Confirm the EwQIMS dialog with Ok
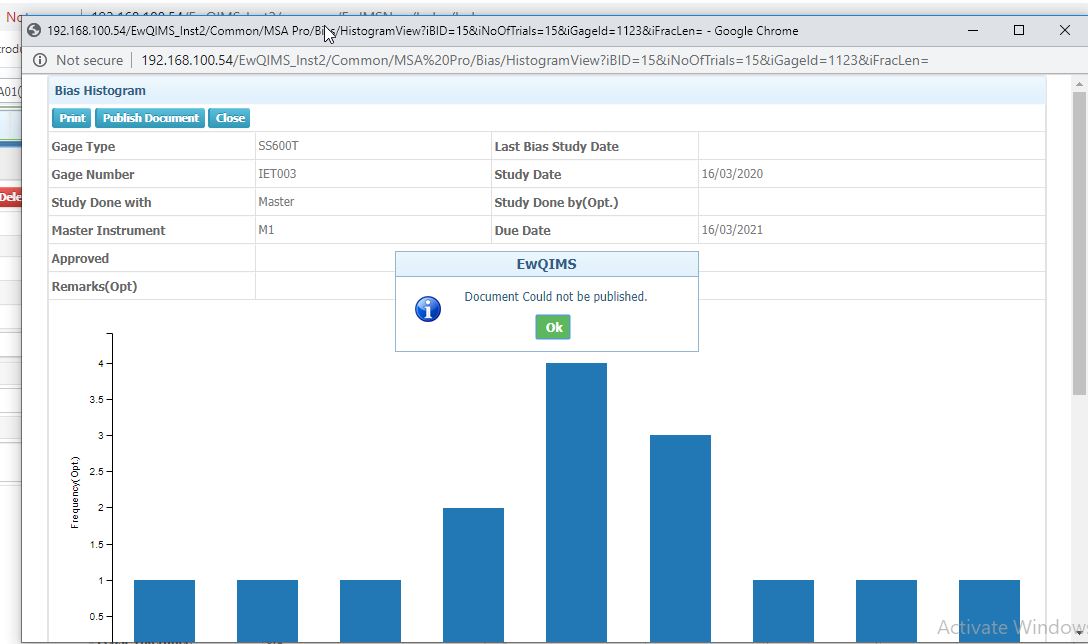 click(x=553, y=328)
